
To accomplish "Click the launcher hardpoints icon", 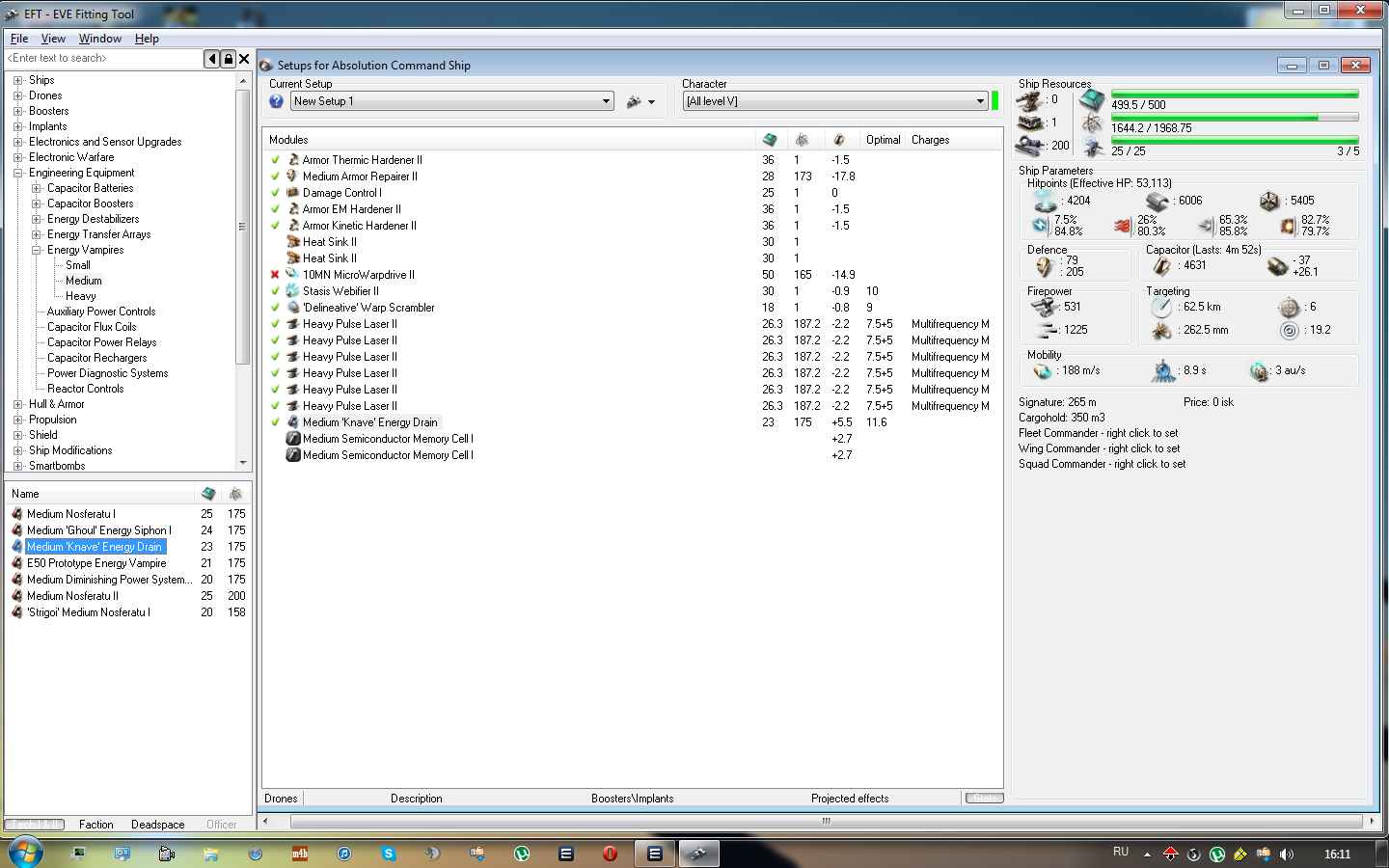I will [x=1030, y=123].
